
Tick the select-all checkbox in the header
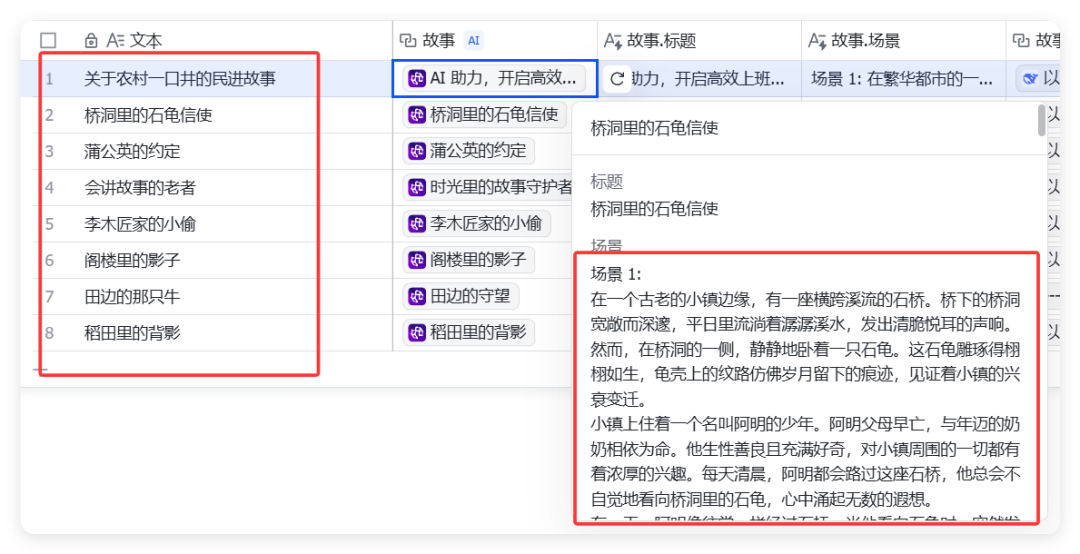click(48, 41)
